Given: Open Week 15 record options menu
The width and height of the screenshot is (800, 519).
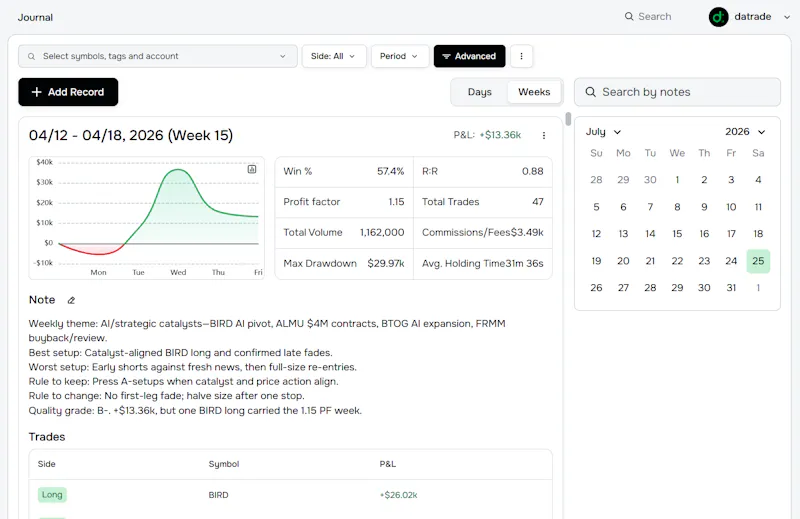Looking at the screenshot, I should tap(544, 135).
